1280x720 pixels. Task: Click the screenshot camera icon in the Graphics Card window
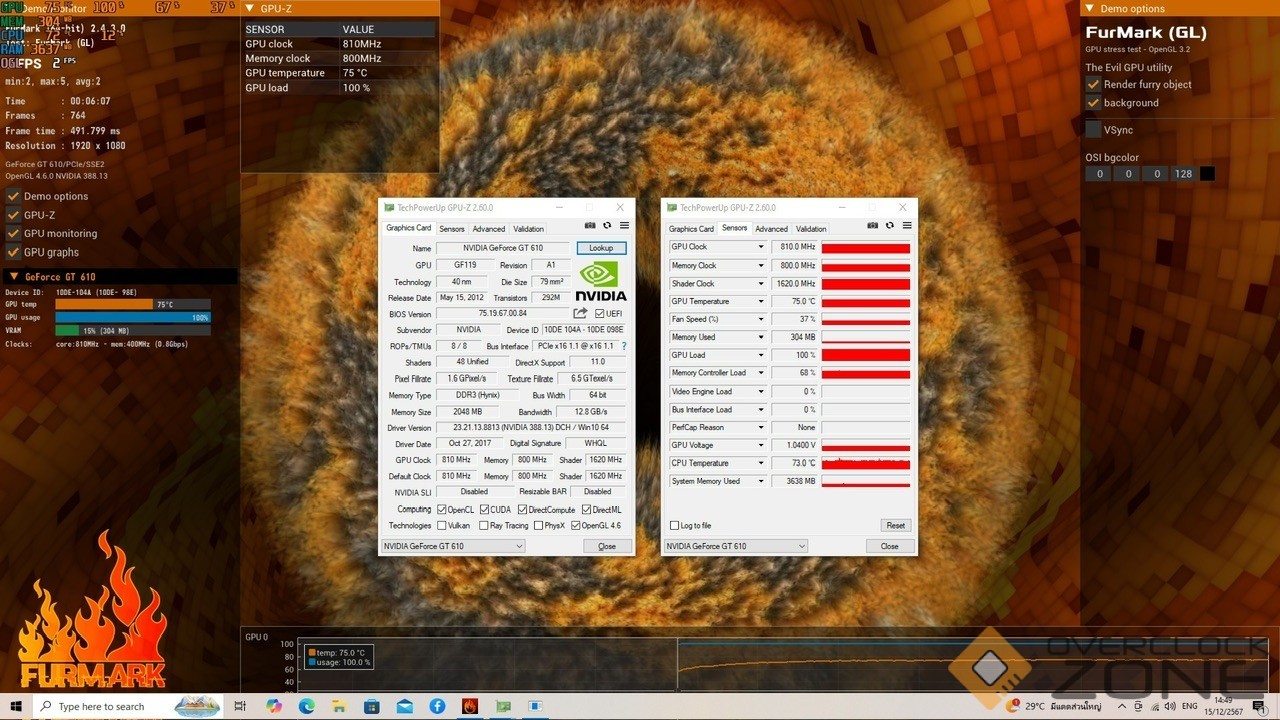[590, 226]
